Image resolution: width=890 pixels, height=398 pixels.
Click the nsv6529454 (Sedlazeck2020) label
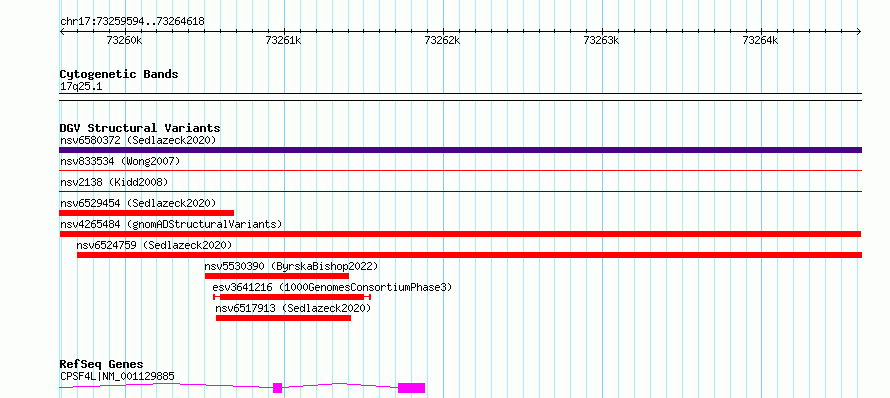click(138, 203)
